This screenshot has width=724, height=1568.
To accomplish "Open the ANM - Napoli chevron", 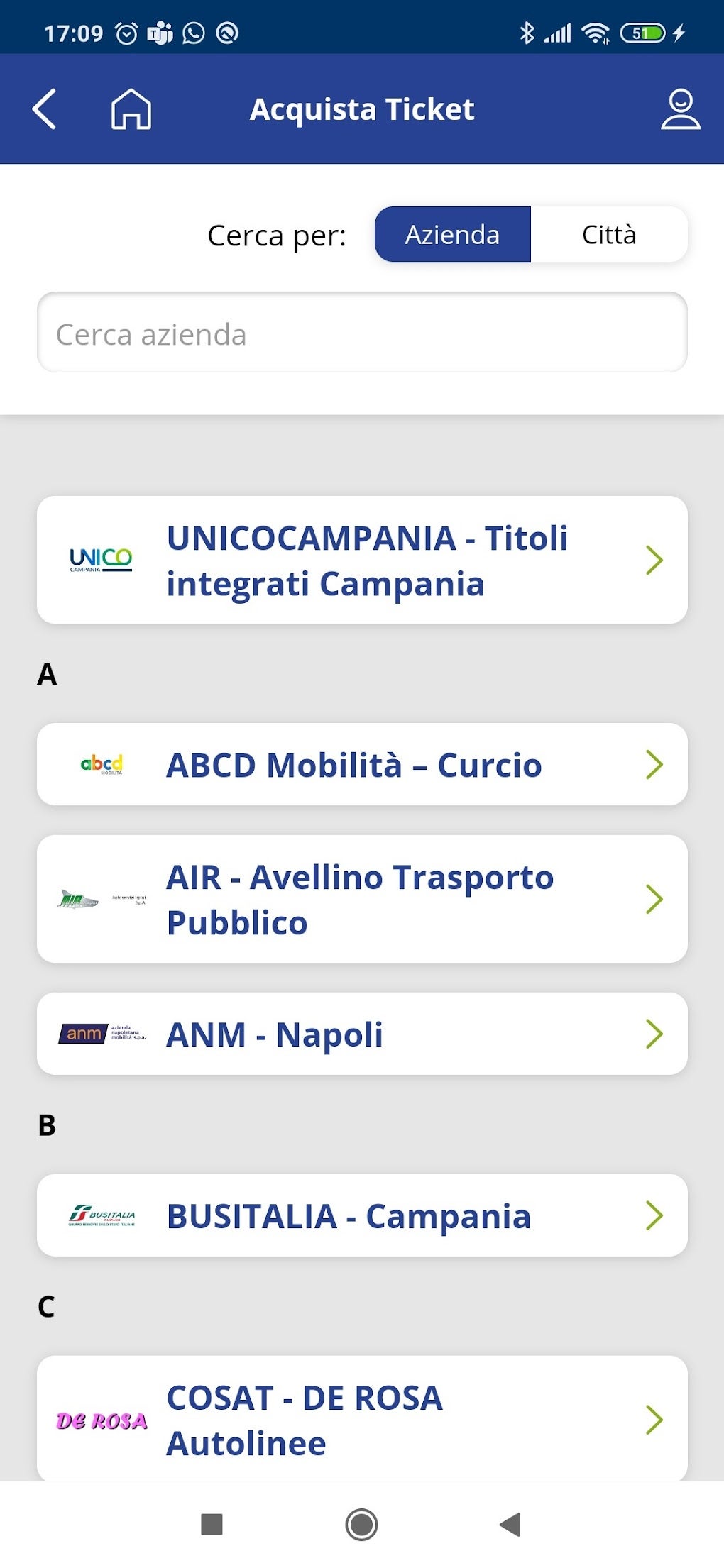I will click(654, 1034).
